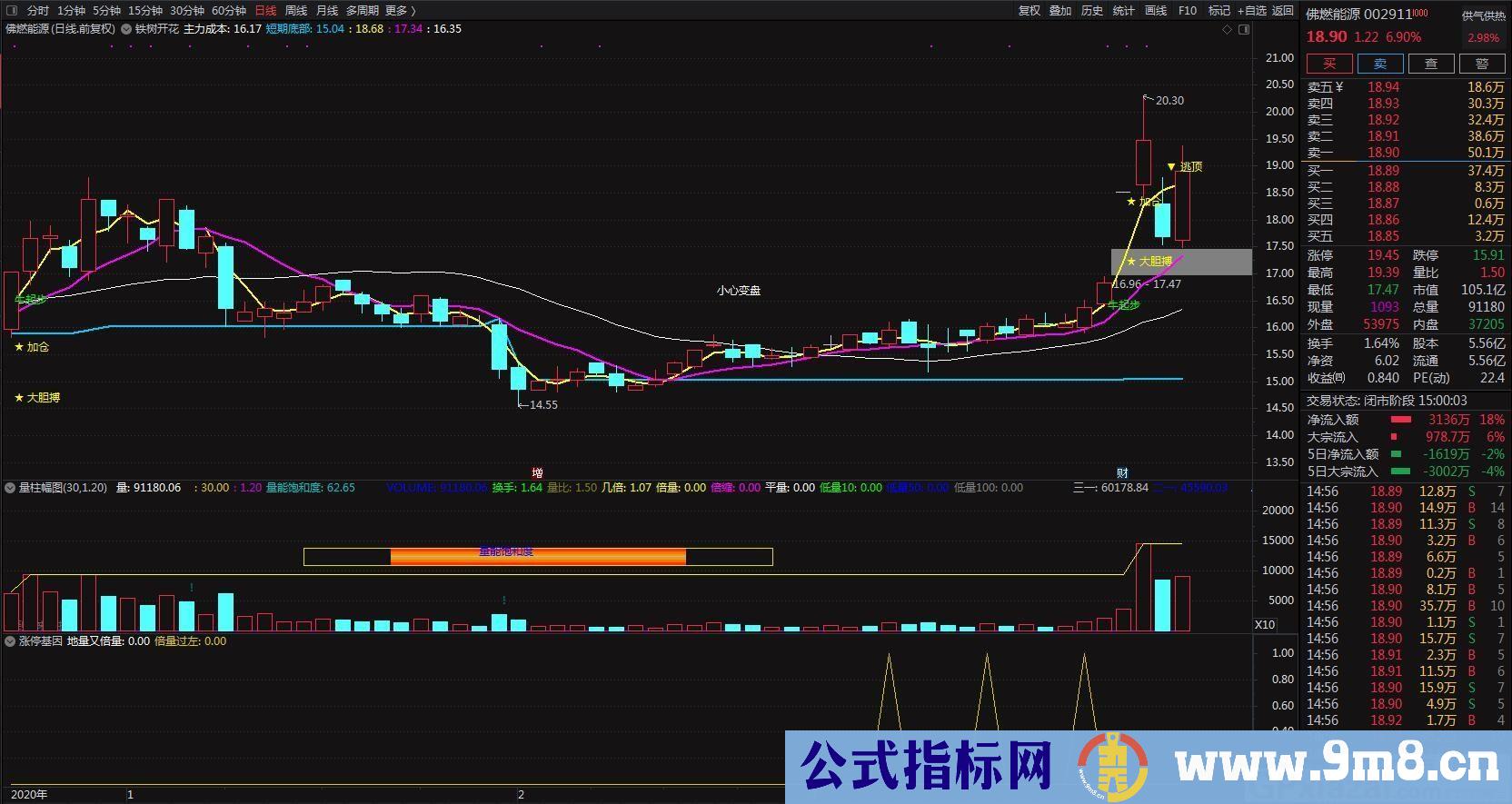Click the 涨停 19.45 limit-up value
The image size is (1512, 804).
click(1384, 256)
